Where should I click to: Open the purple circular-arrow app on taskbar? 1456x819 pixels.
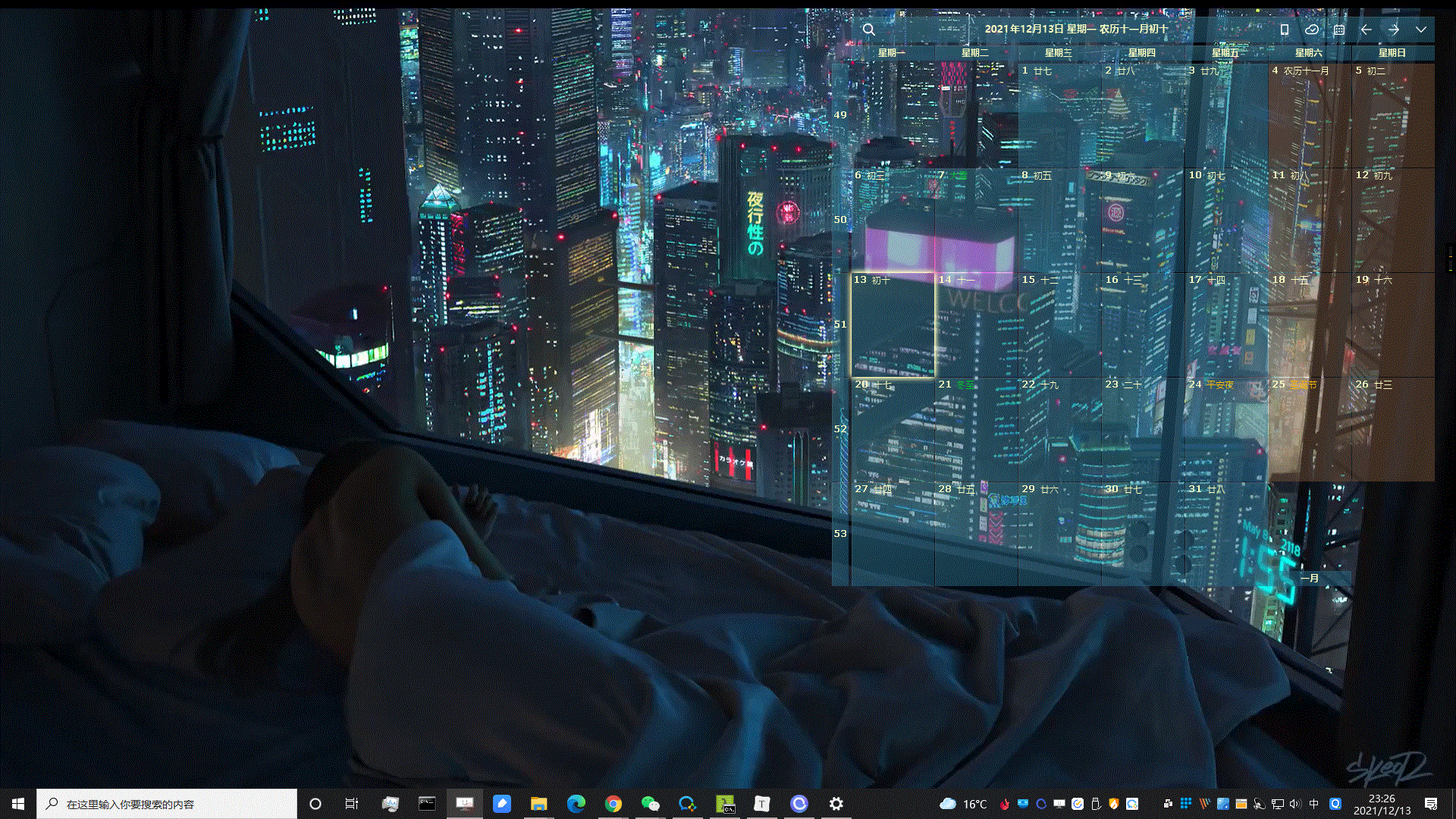(x=799, y=804)
